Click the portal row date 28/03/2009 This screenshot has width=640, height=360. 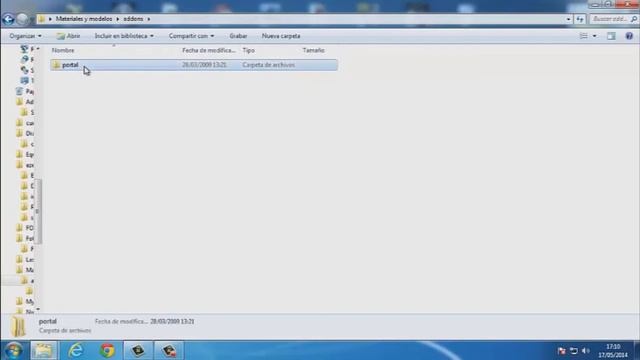point(204,64)
